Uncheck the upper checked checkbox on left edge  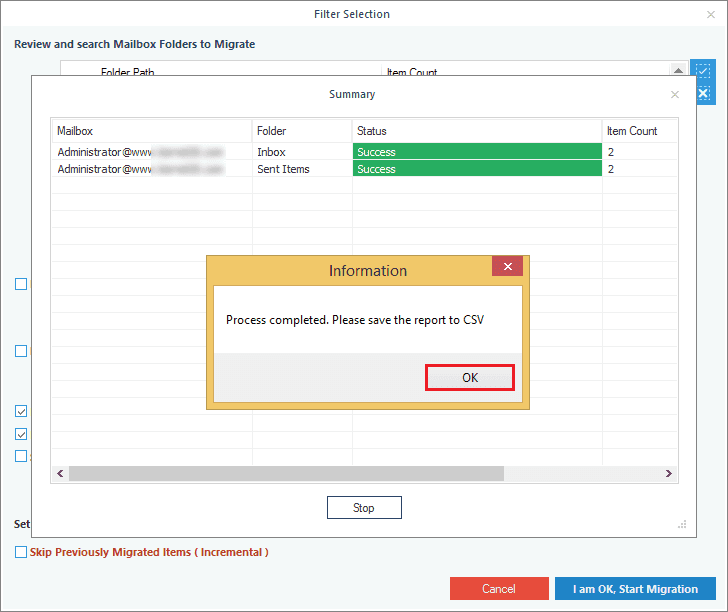(x=21, y=411)
